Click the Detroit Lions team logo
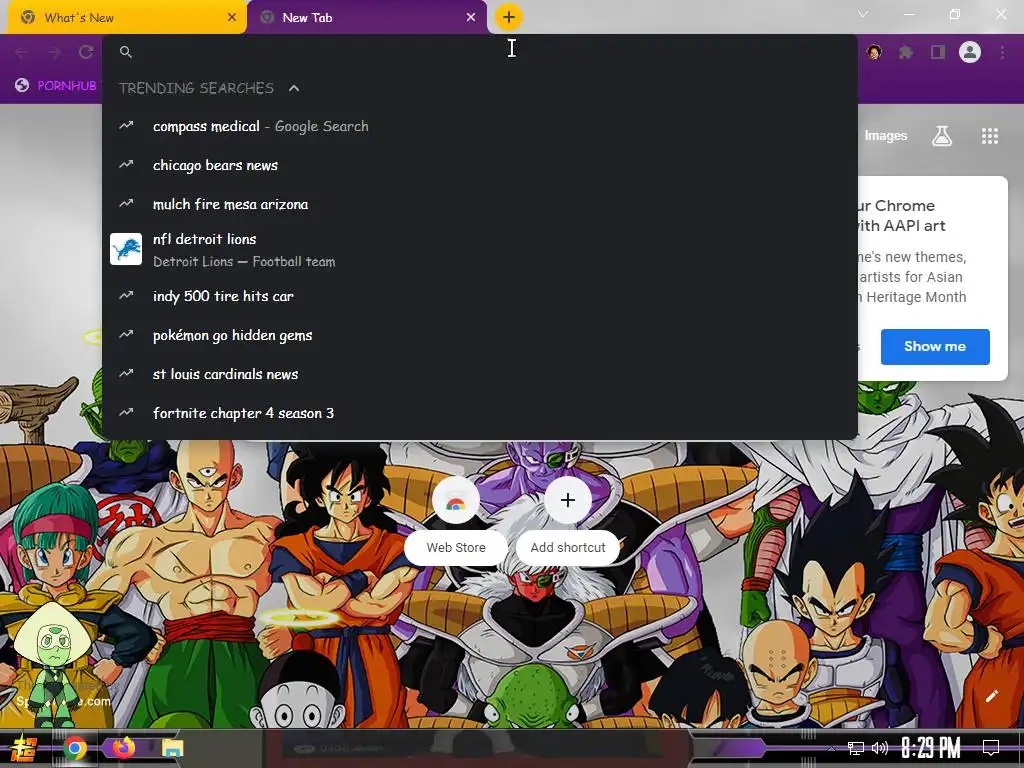Viewport: 1024px width, 768px height. [x=126, y=249]
